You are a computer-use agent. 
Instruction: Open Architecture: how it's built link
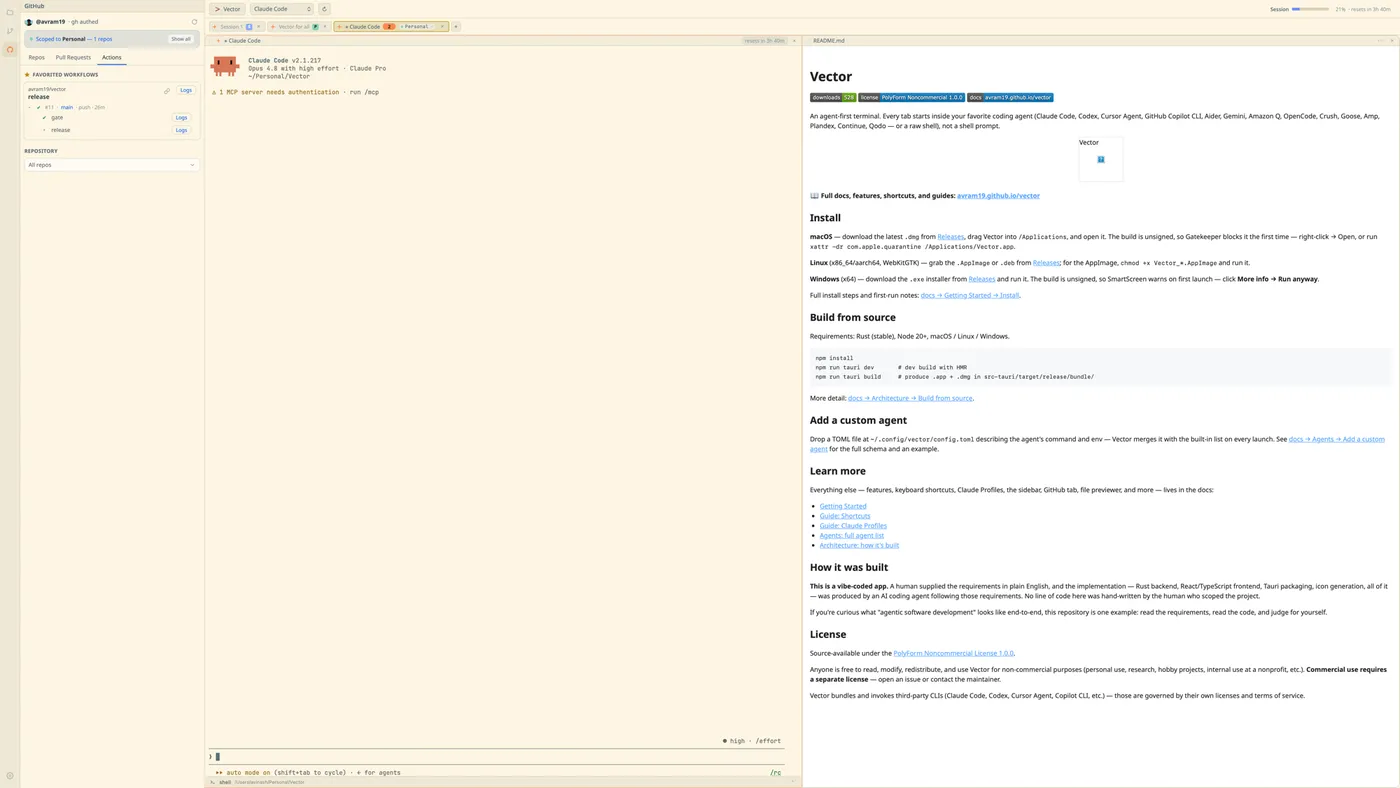coord(859,545)
